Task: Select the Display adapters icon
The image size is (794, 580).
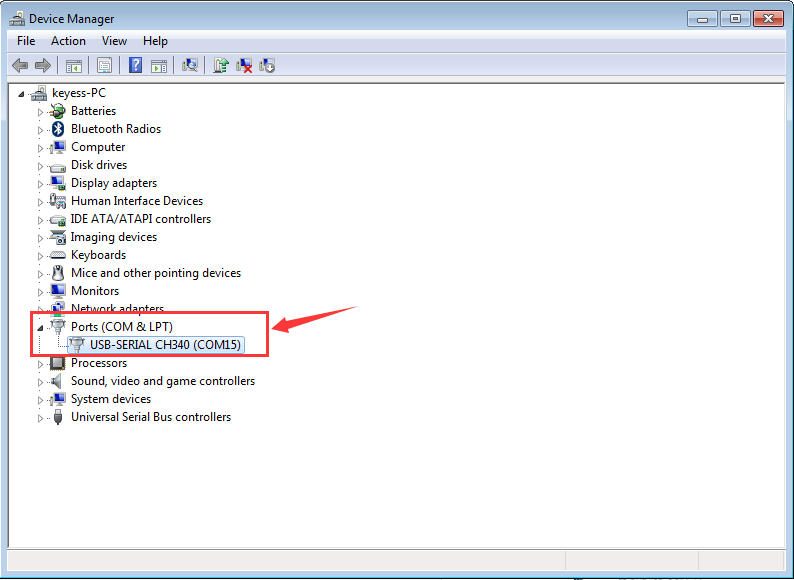Action: tap(58, 183)
